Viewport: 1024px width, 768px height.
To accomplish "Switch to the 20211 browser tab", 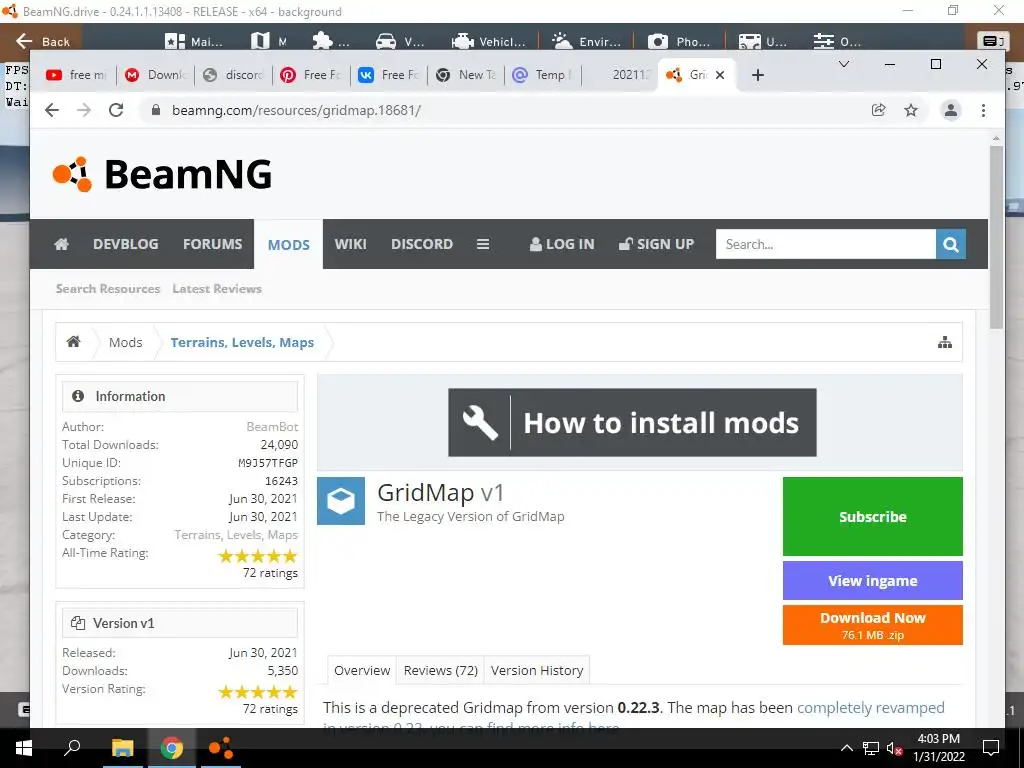I will pyautogui.click(x=620, y=75).
